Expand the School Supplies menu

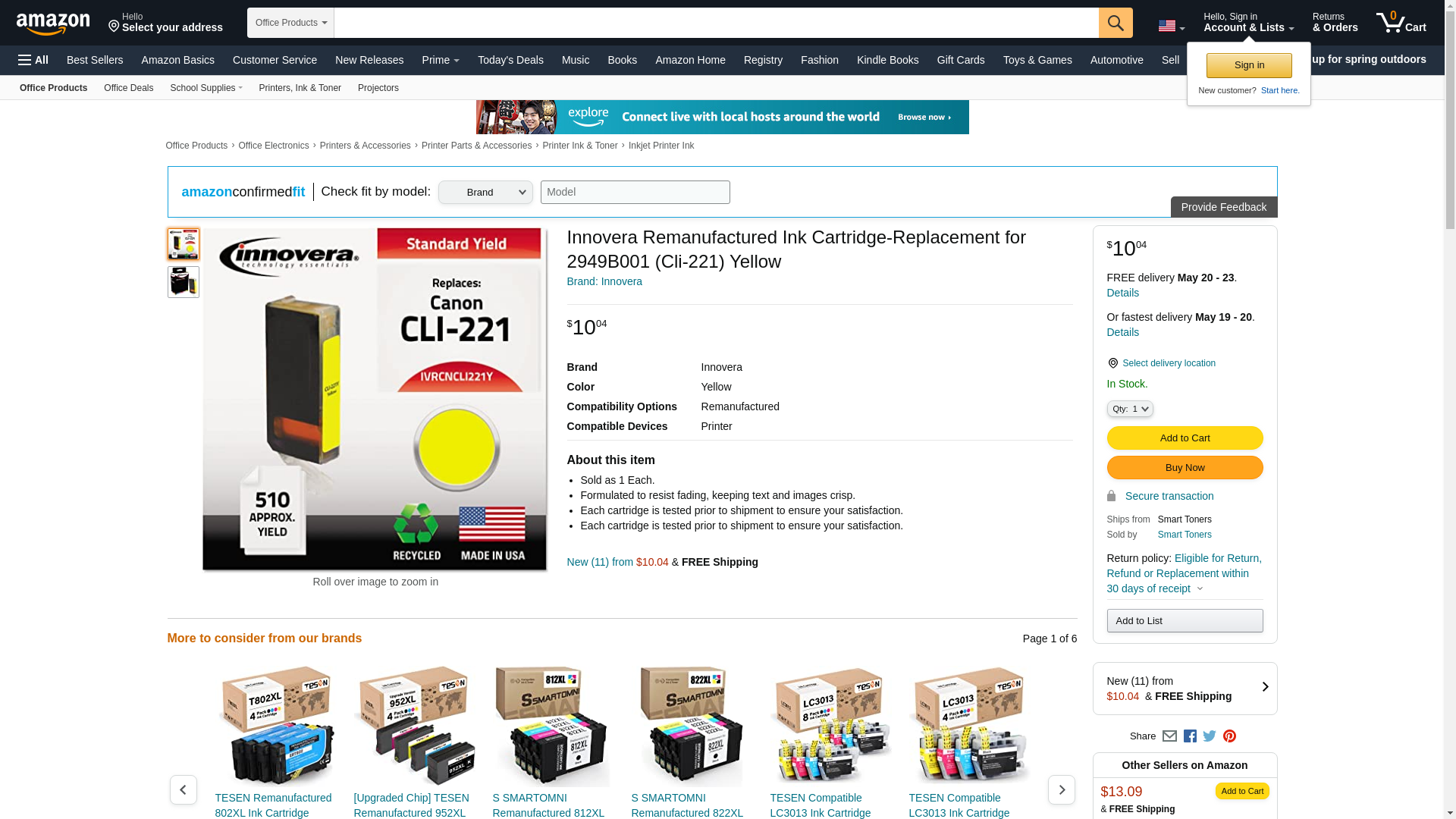[206, 88]
